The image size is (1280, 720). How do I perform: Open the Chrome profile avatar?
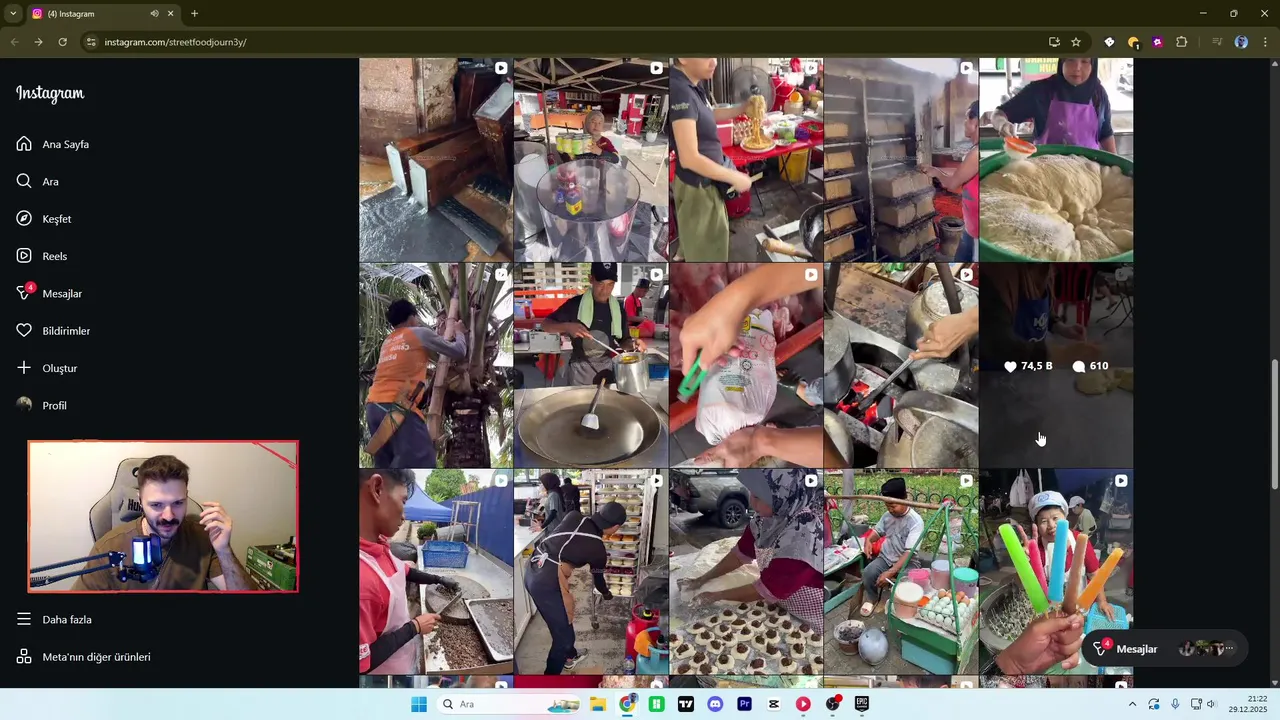[1241, 42]
